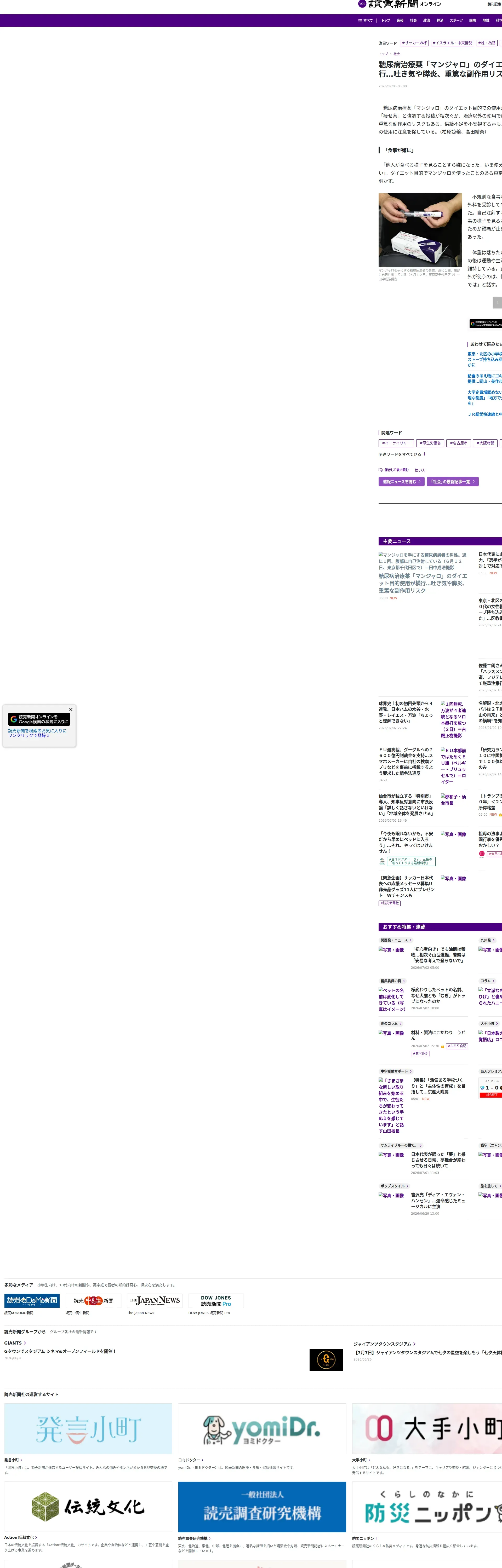Click the plus icon beside 関連ワードをすべて見る

click(424, 454)
